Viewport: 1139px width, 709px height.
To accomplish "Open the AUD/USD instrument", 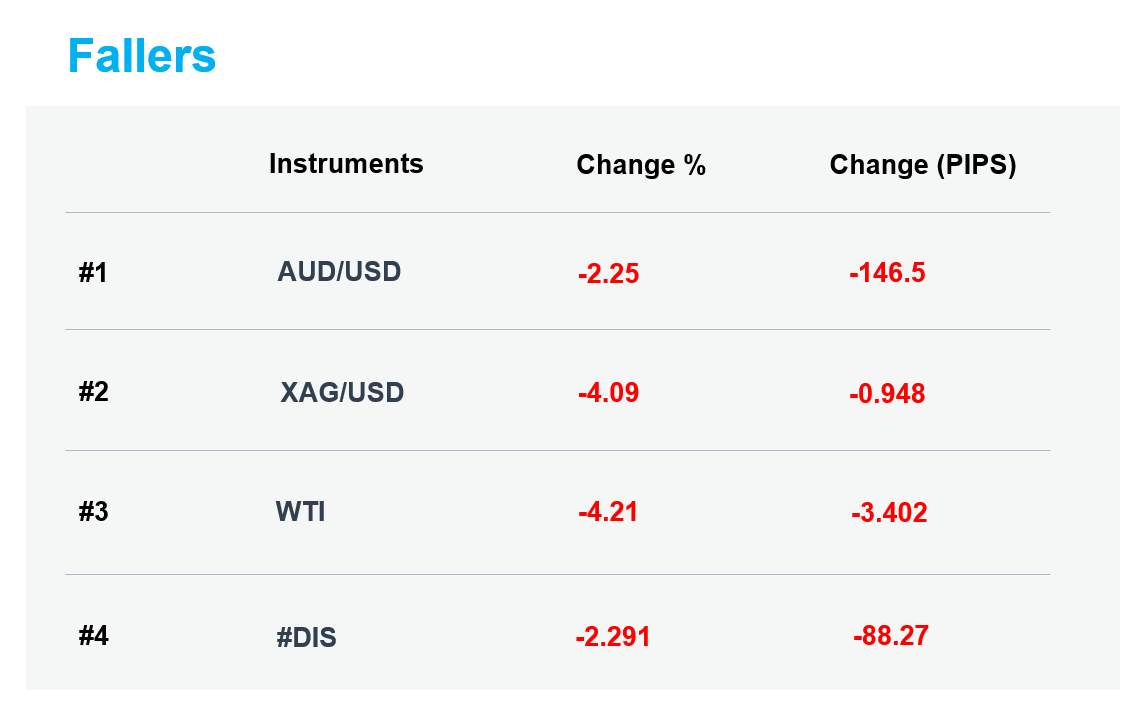I will pyautogui.click(x=339, y=272).
